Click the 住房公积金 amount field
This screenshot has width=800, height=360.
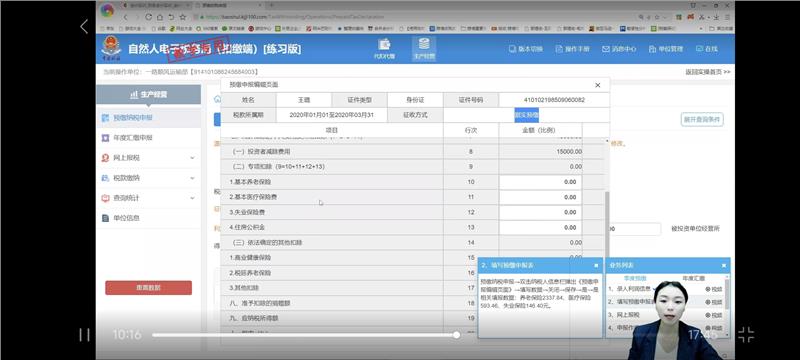point(540,227)
